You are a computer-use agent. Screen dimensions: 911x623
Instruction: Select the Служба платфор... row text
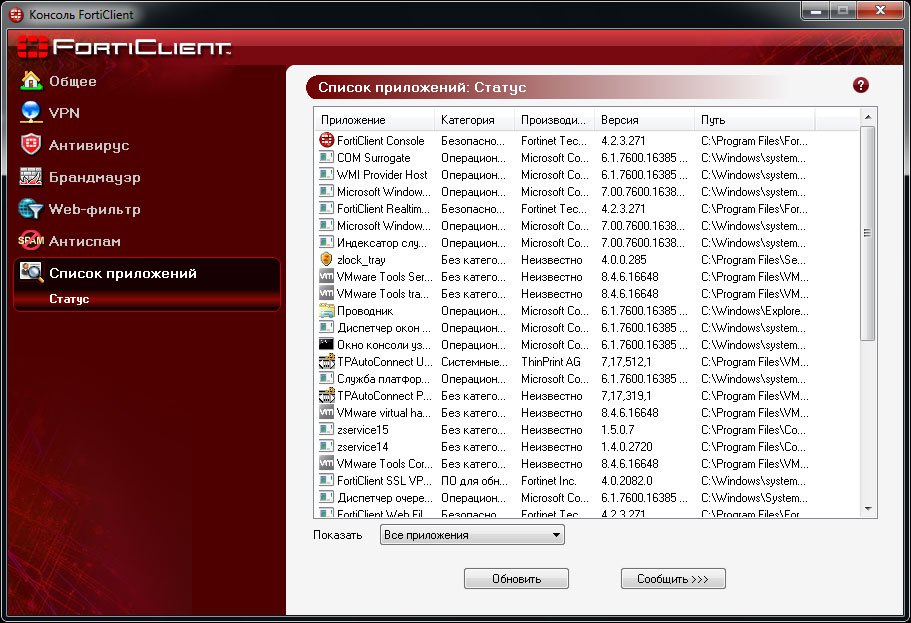383,379
